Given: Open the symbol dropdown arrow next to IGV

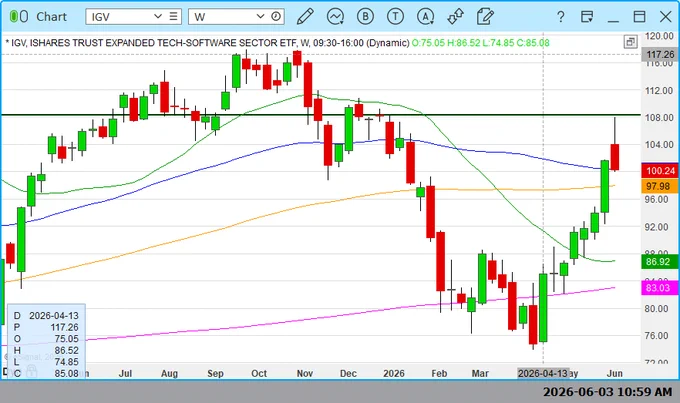Looking at the screenshot, I should [x=158, y=16].
